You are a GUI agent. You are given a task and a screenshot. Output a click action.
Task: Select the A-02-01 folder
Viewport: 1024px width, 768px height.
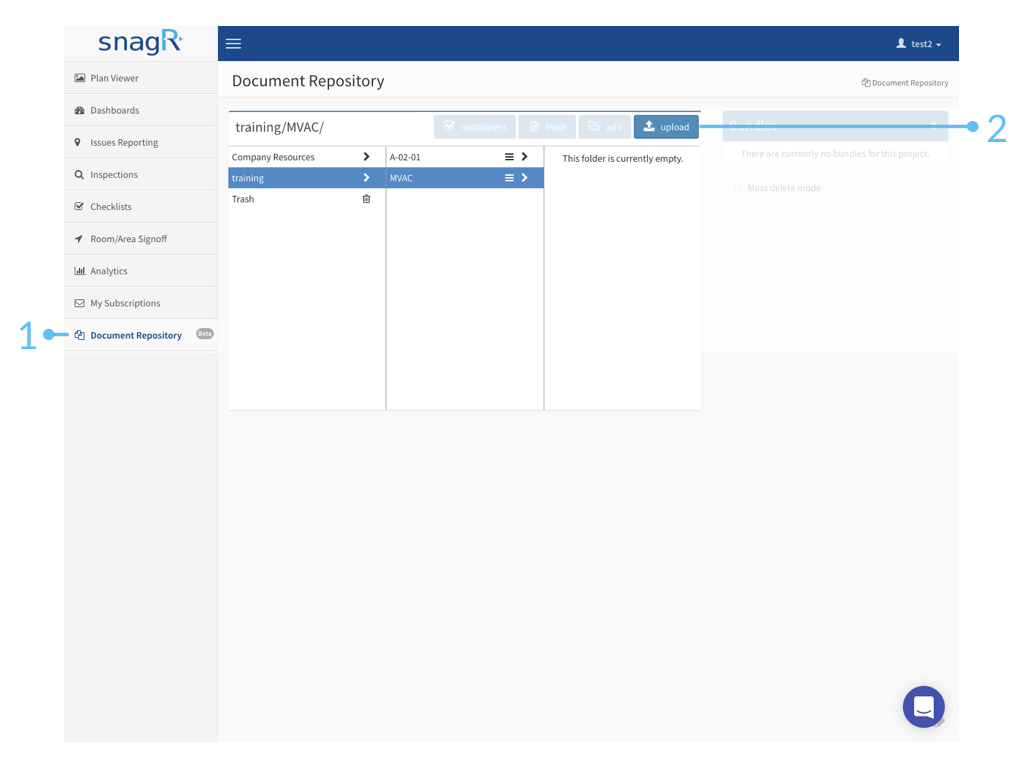[x=464, y=157]
